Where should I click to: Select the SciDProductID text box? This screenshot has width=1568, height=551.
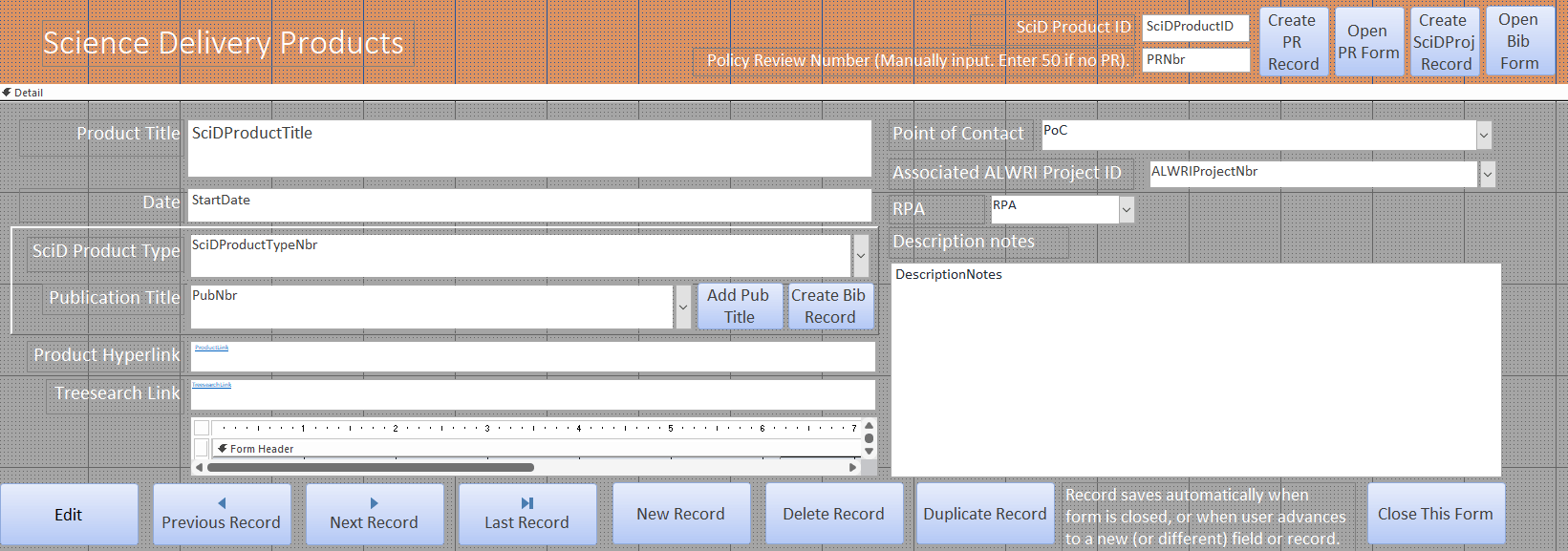(1196, 28)
